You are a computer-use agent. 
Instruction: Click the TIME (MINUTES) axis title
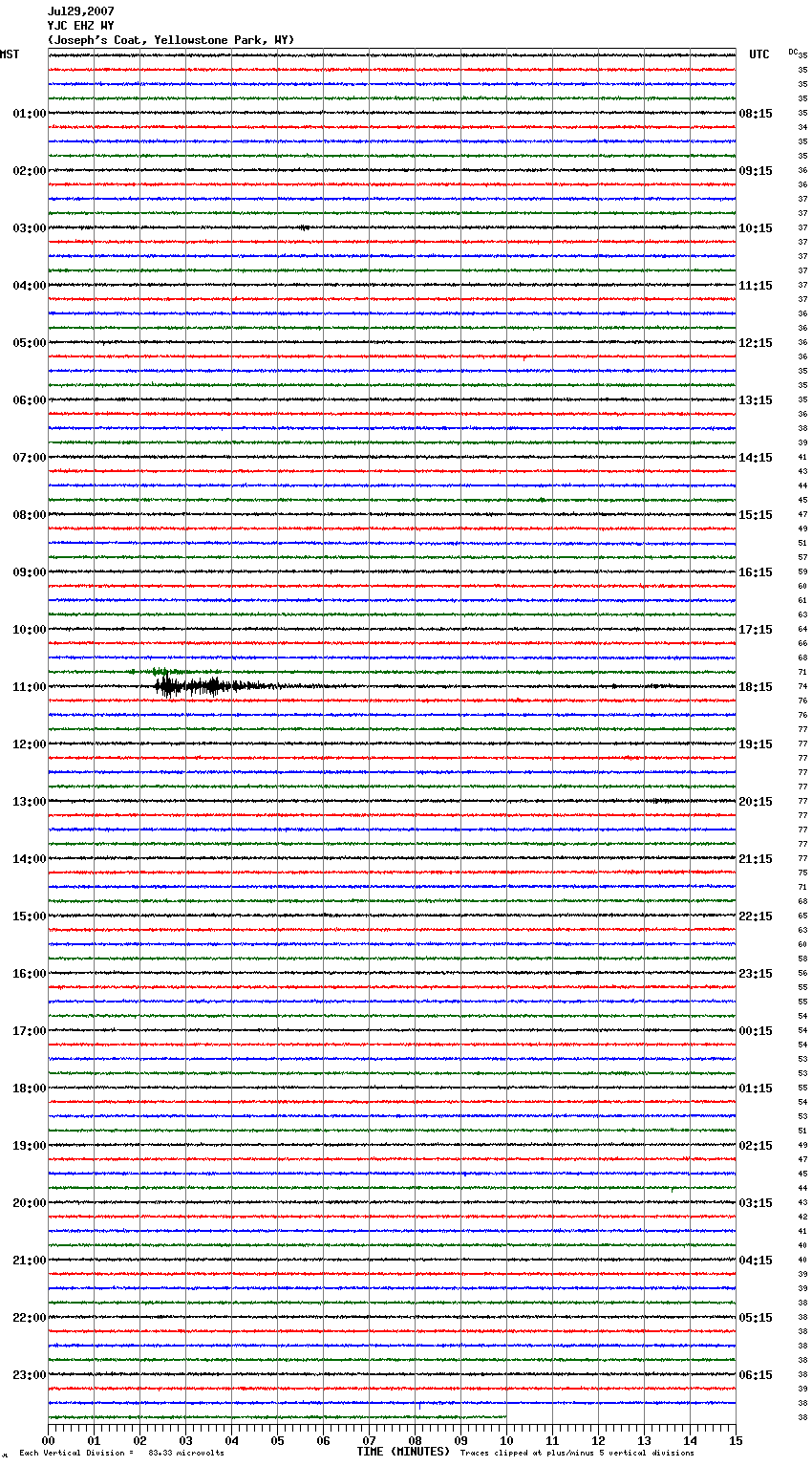[403, 1452]
